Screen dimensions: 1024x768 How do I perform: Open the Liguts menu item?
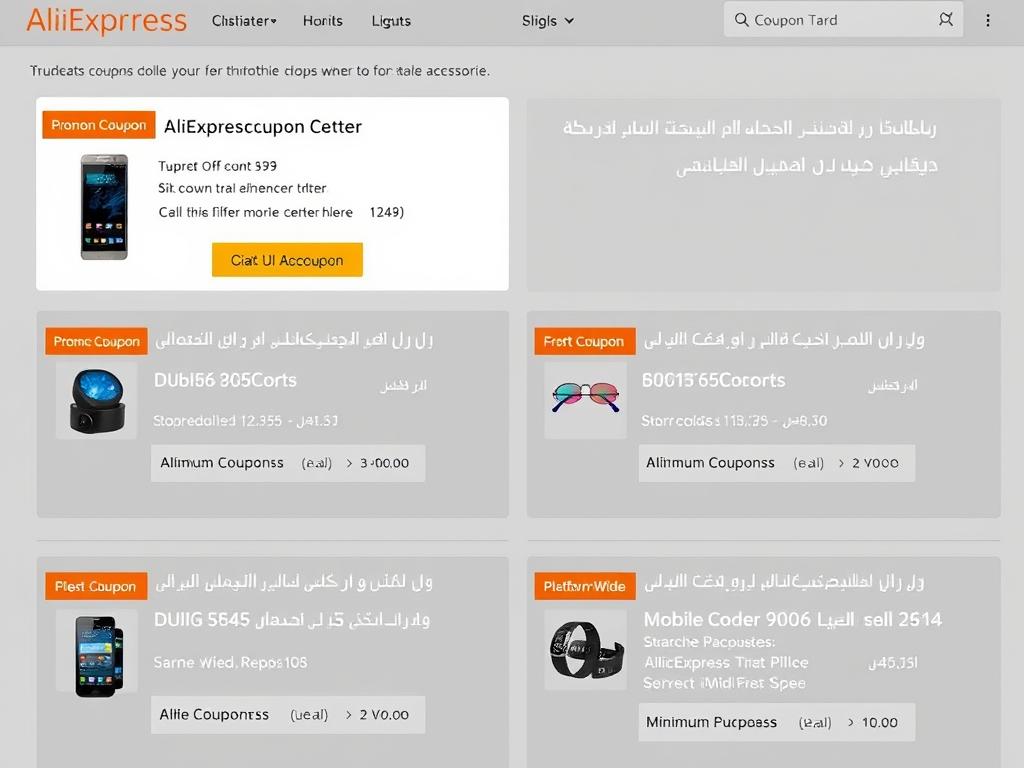(391, 21)
